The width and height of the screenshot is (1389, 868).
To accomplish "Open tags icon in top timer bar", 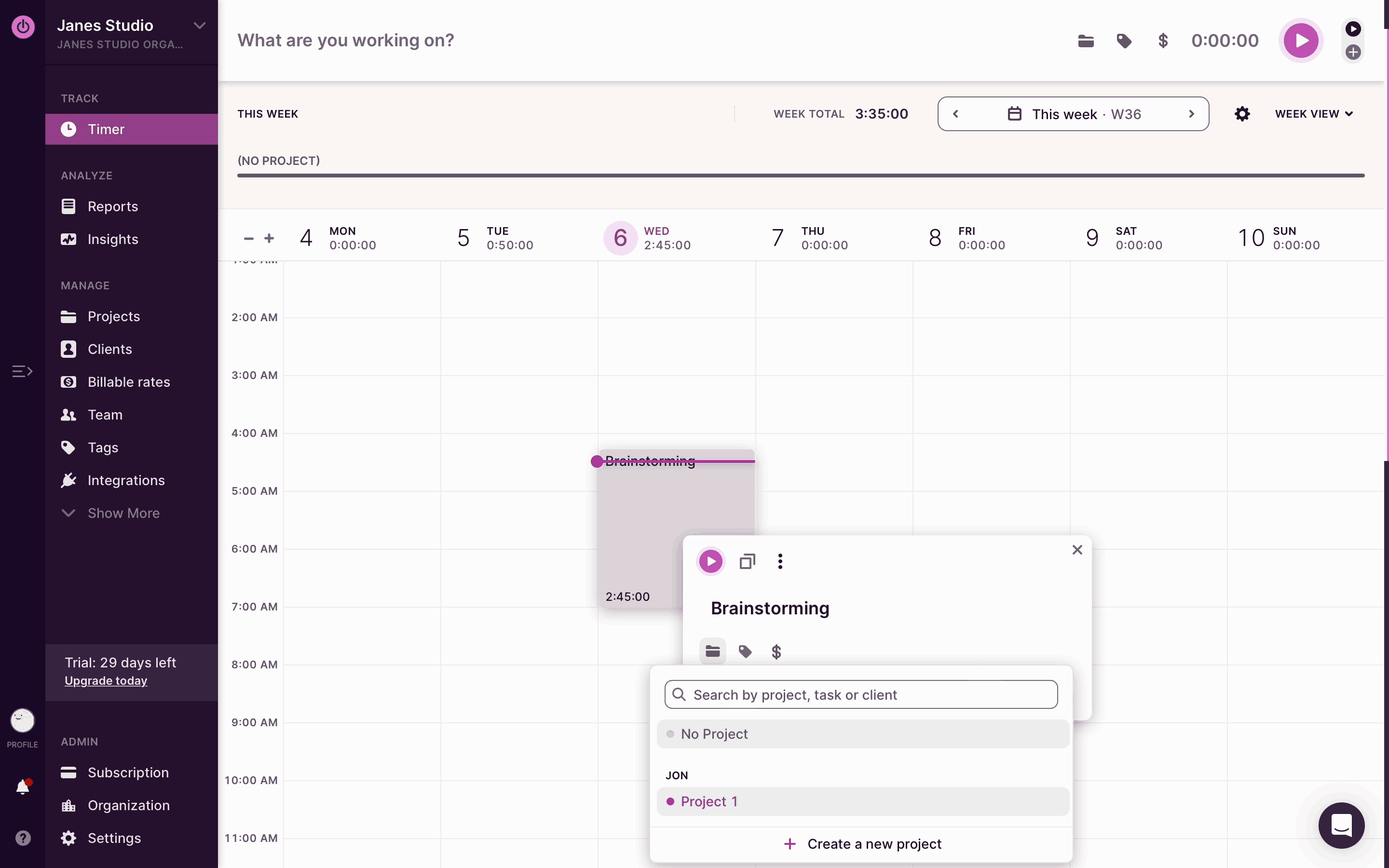I will pyautogui.click(x=1124, y=41).
